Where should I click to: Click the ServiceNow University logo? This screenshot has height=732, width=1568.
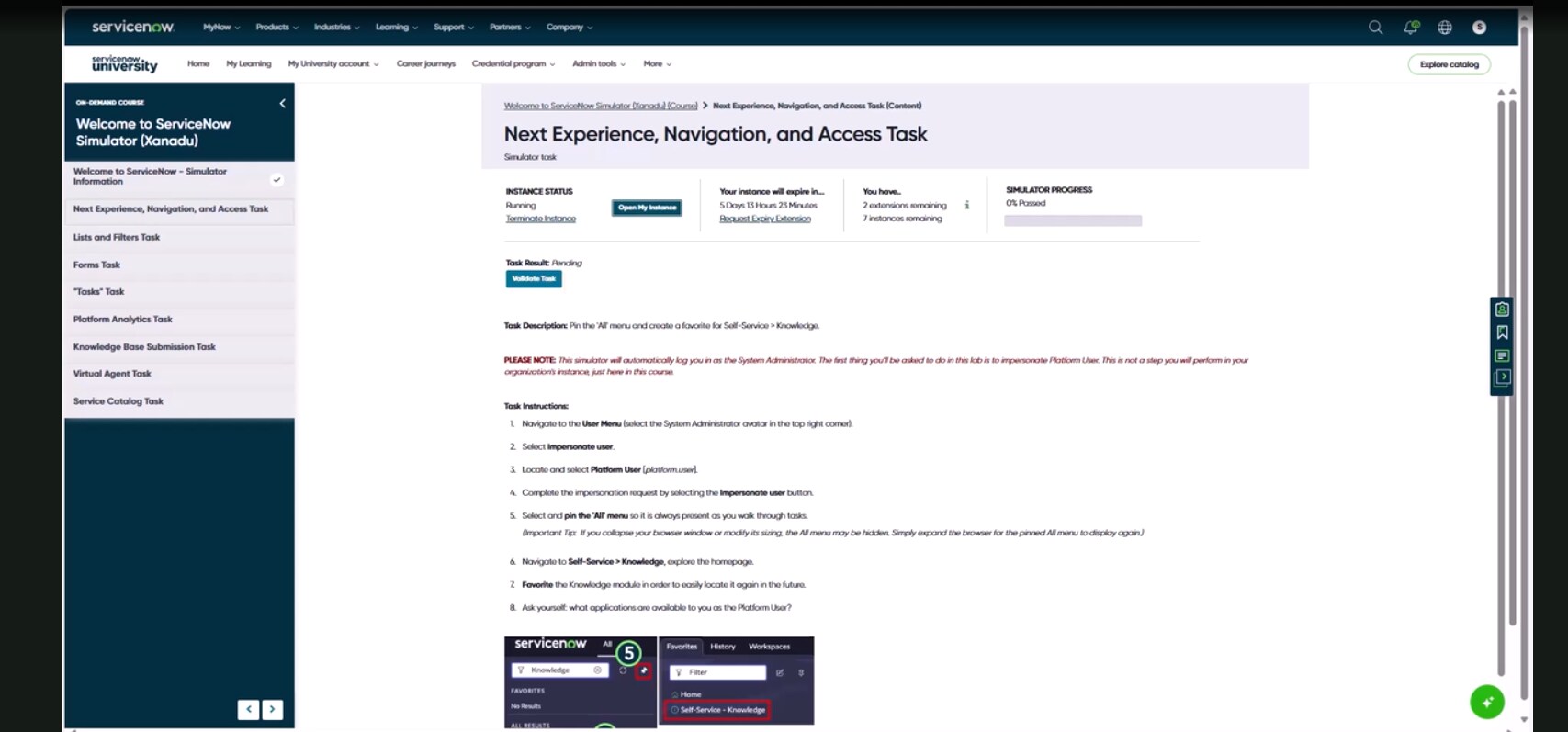(x=125, y=63)
